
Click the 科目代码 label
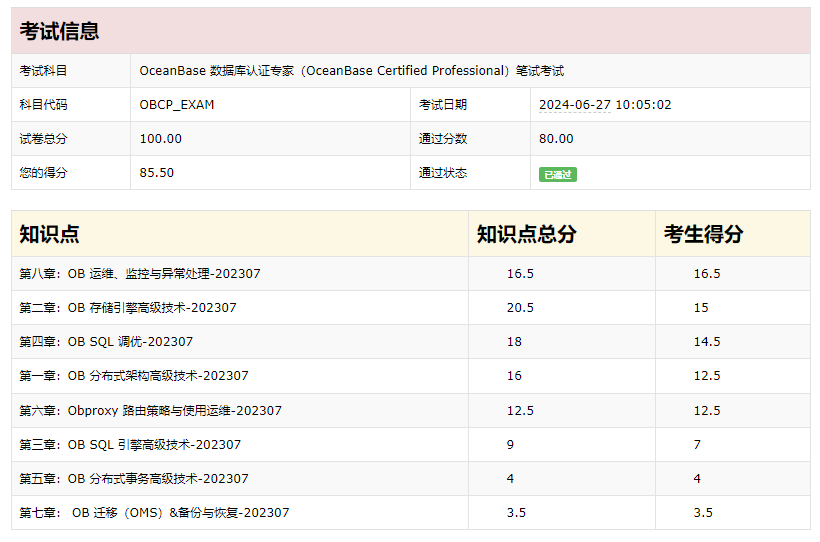pyautogui.click(x=43, y=105)
